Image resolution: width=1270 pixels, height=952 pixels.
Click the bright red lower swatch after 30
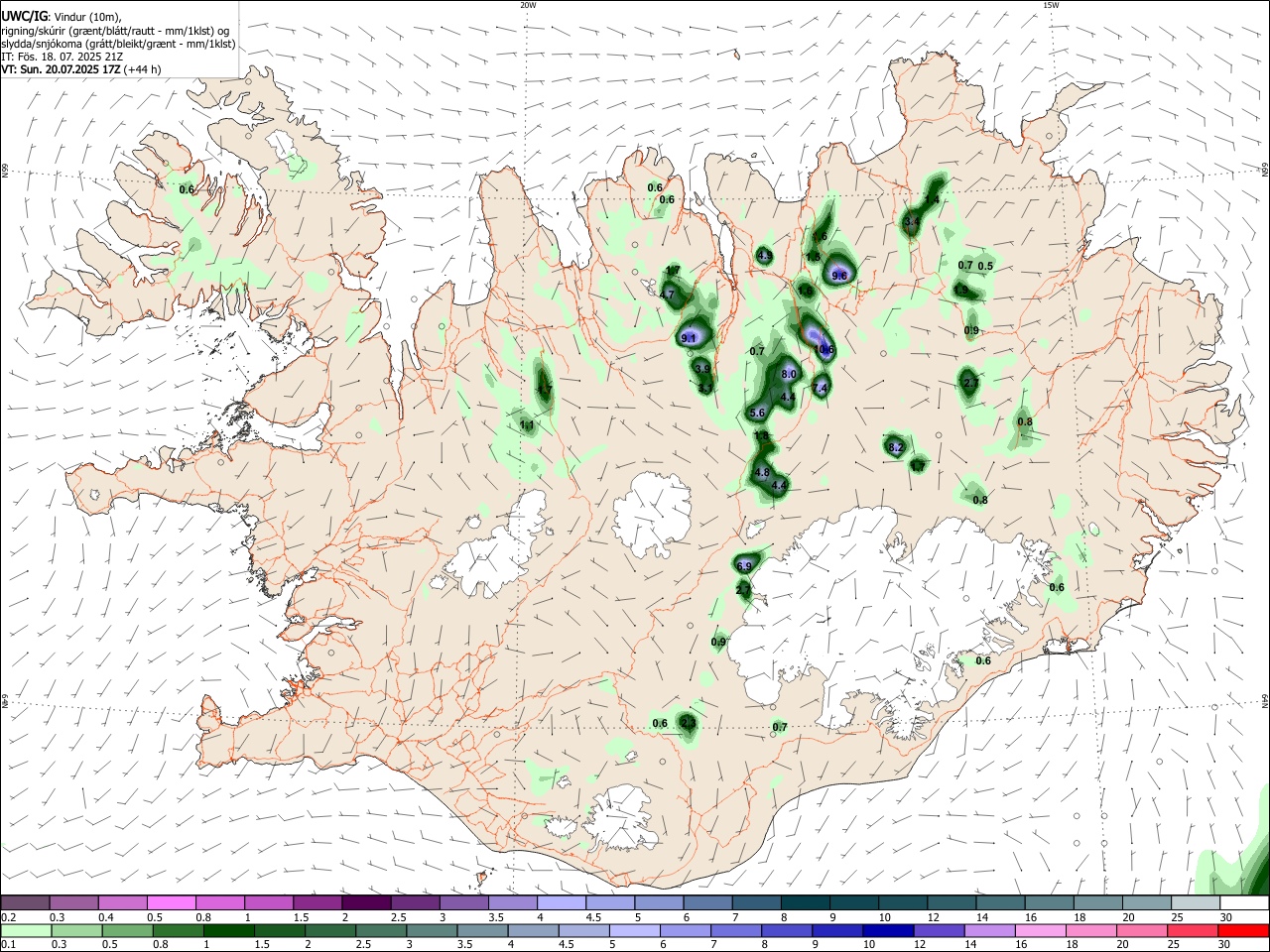coord(1245,931)
